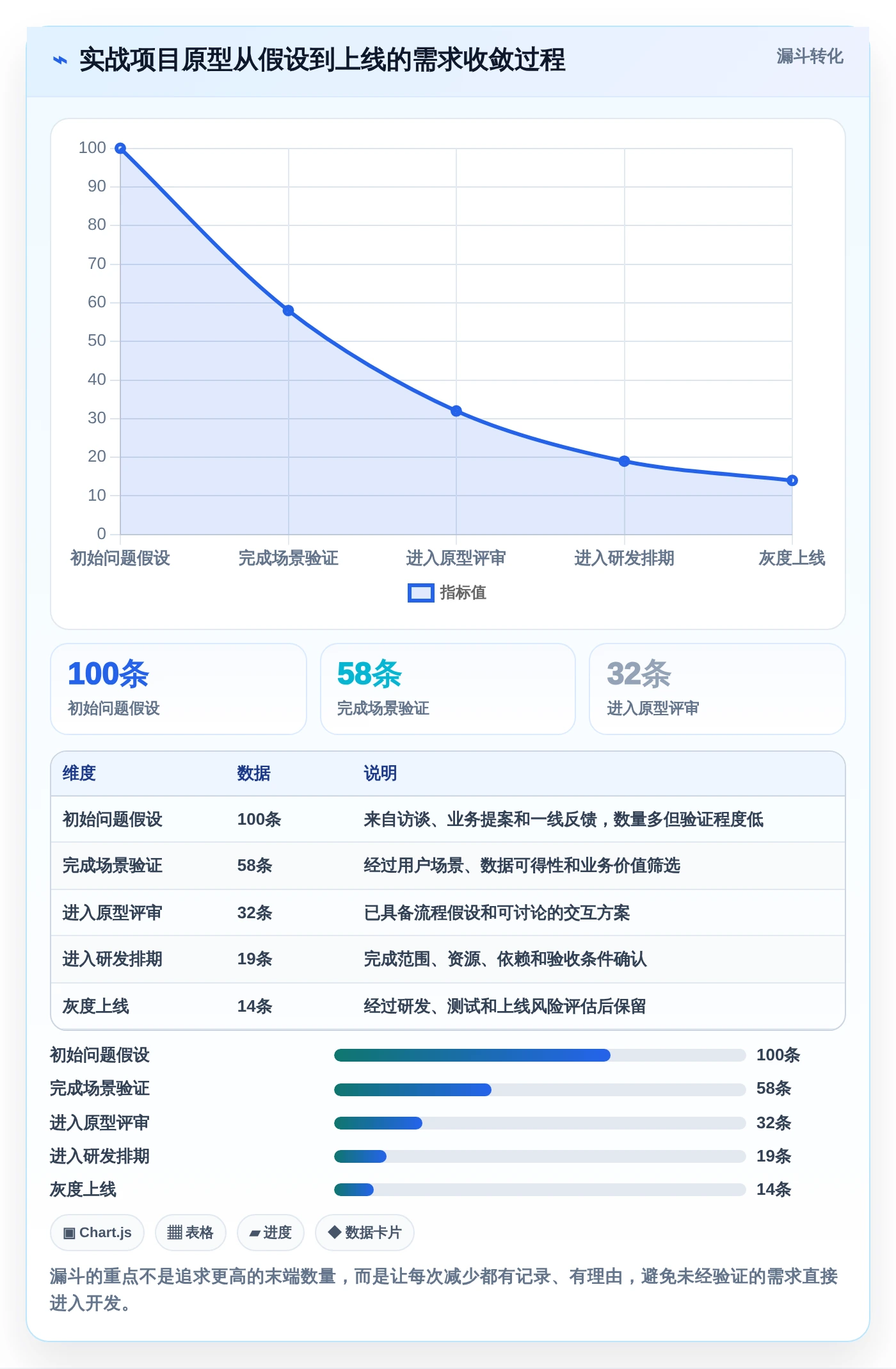The height and width of the screenshot is (1369, 896).
Task: Click the 32条 cell in the table
Action: click(x=255, y=913)
